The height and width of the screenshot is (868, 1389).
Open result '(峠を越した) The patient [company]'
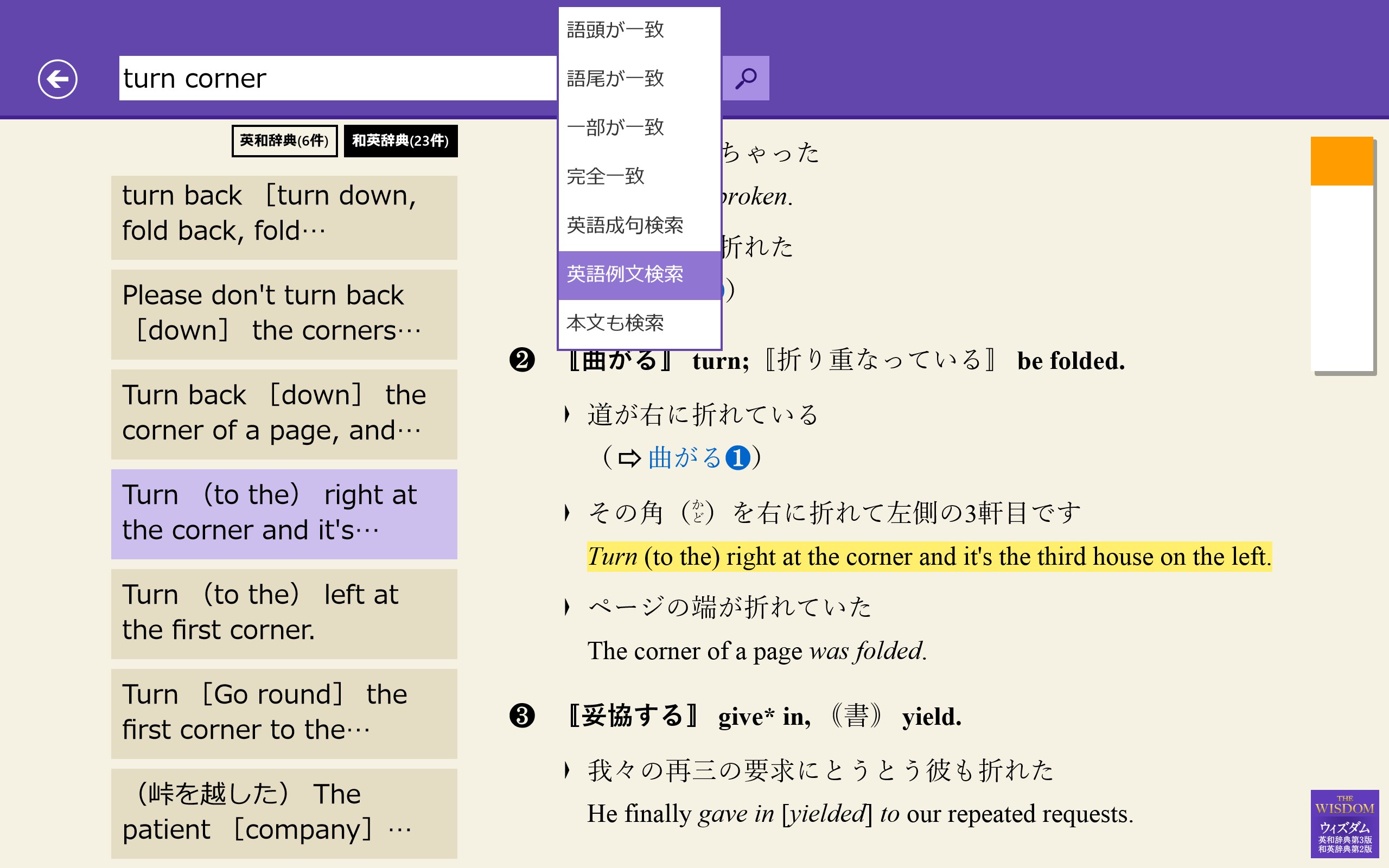coord(284,813)
